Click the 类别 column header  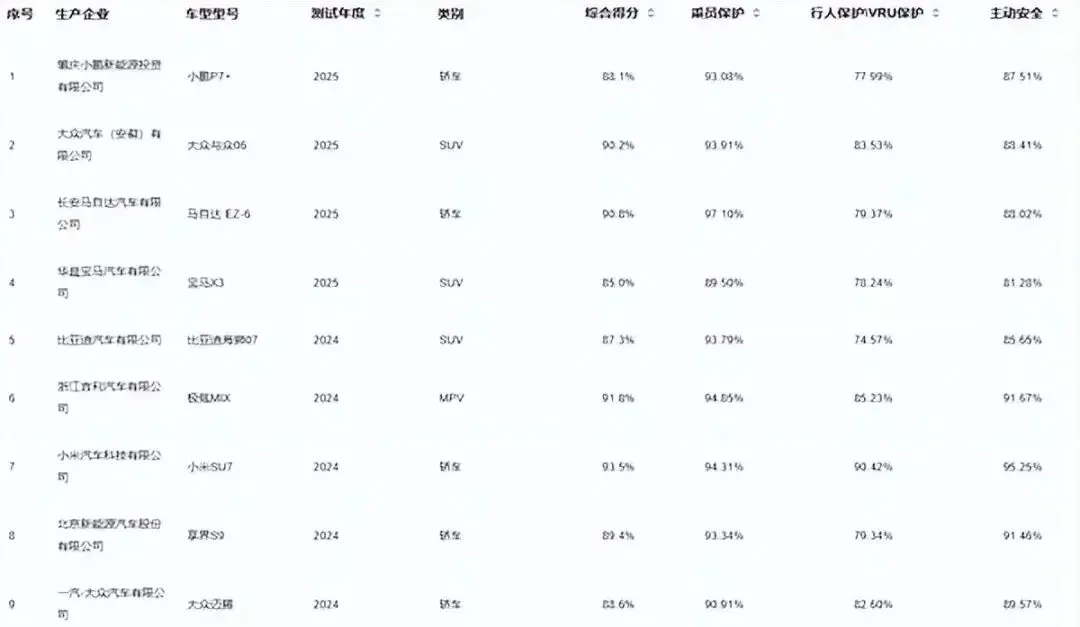coord(450,14)
